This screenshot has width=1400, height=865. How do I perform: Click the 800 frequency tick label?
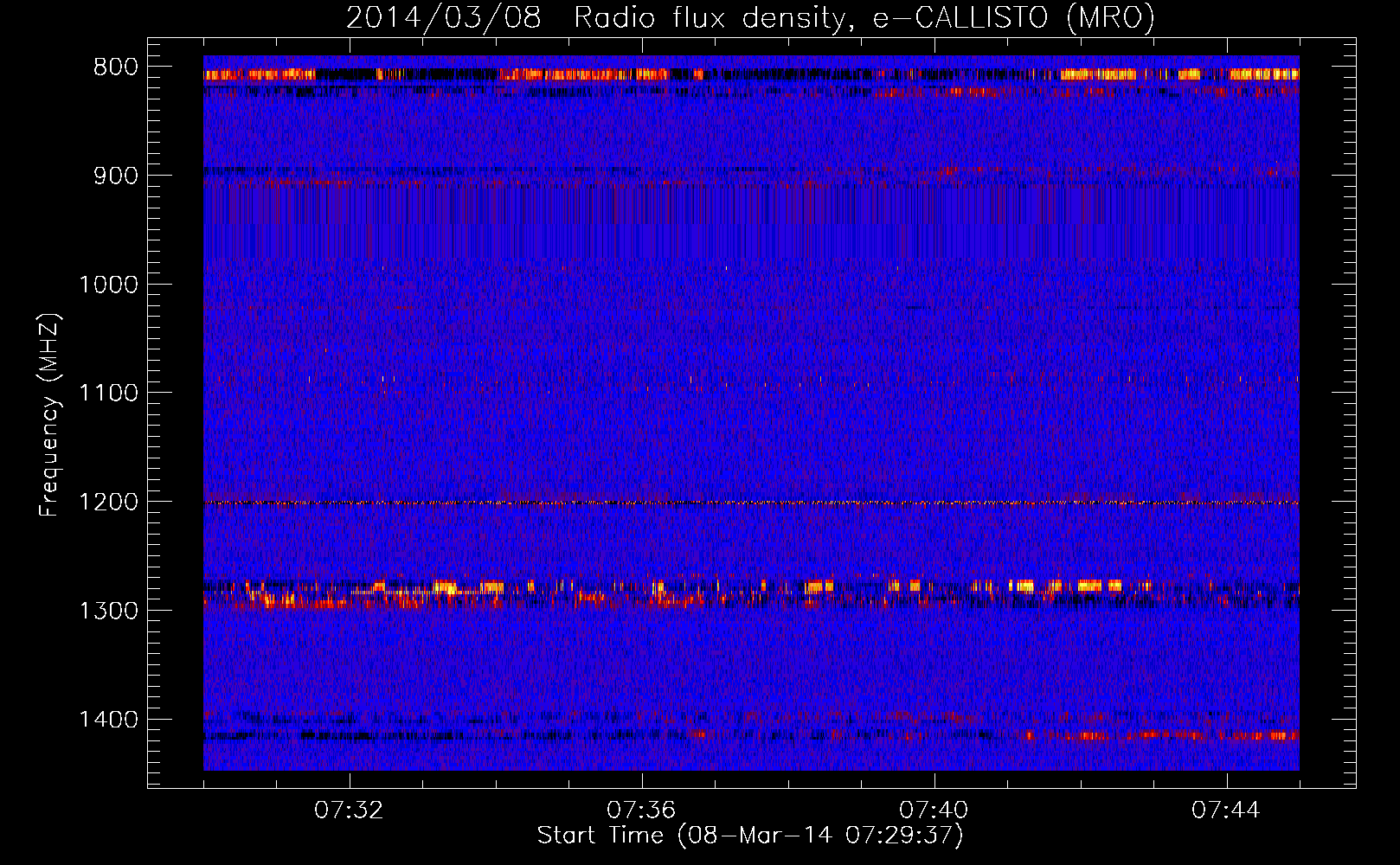coord(115,67)
